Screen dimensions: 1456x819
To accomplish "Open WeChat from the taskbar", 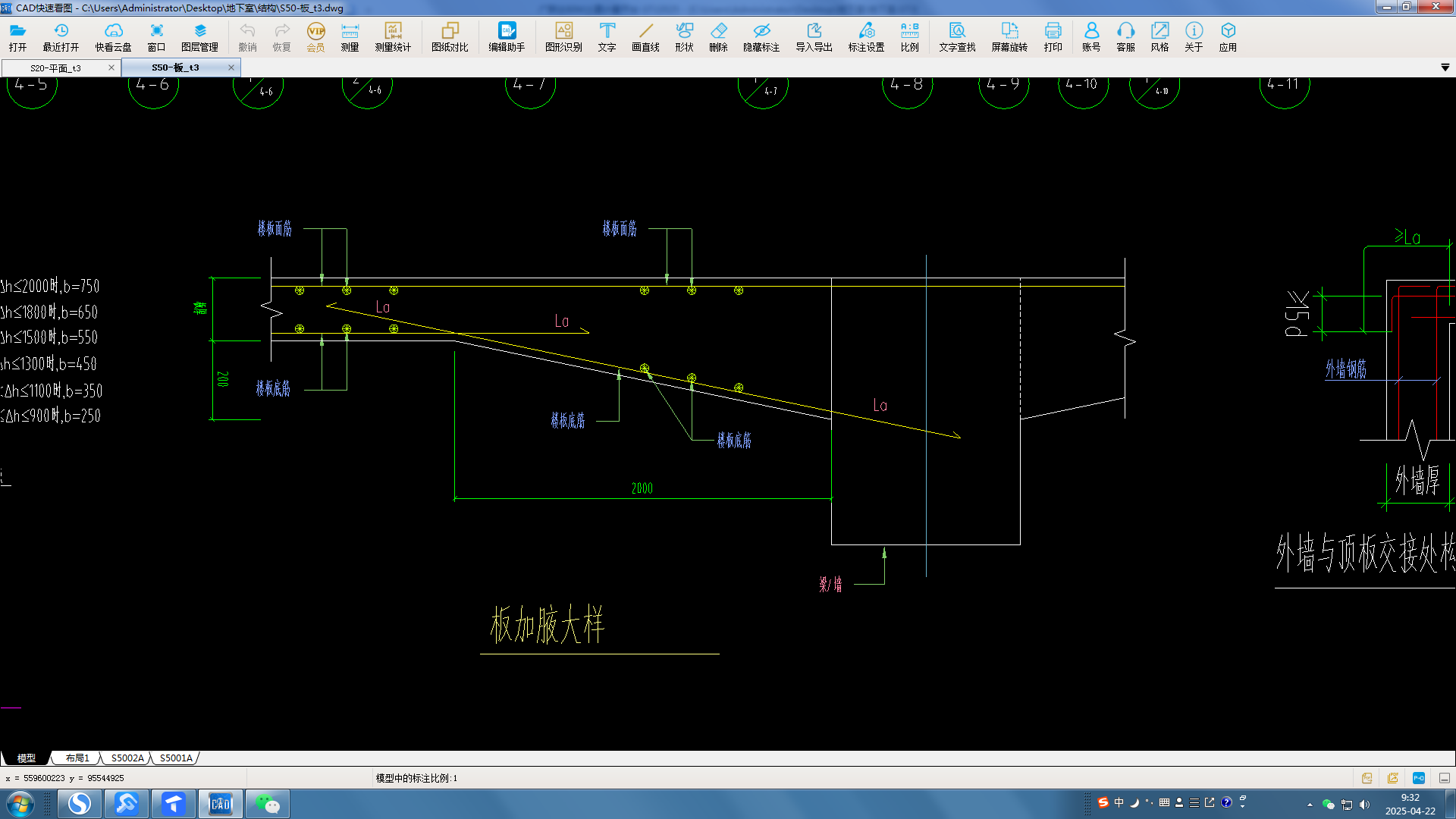I will [267, 804].
